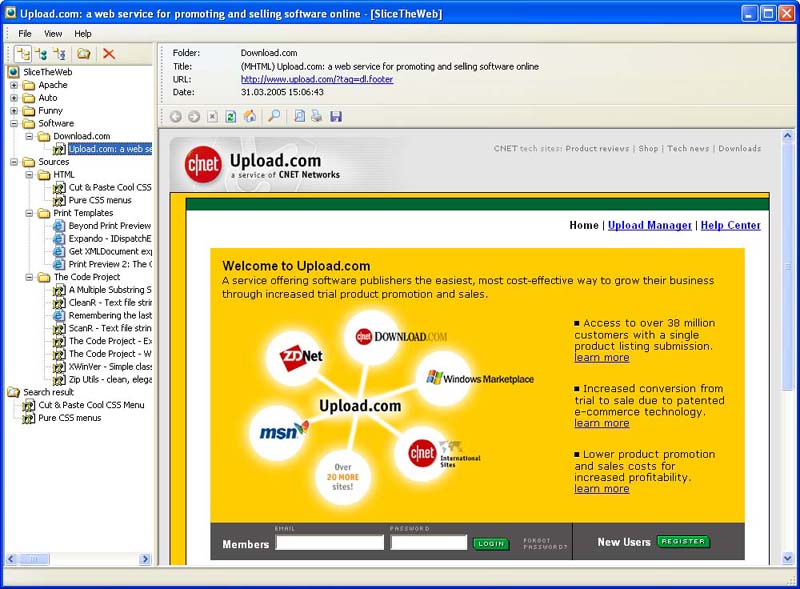Viewport: 800px width, 589px height.
Task: Click the Over 20 MORE sites bubble
Action: point(343,477)
